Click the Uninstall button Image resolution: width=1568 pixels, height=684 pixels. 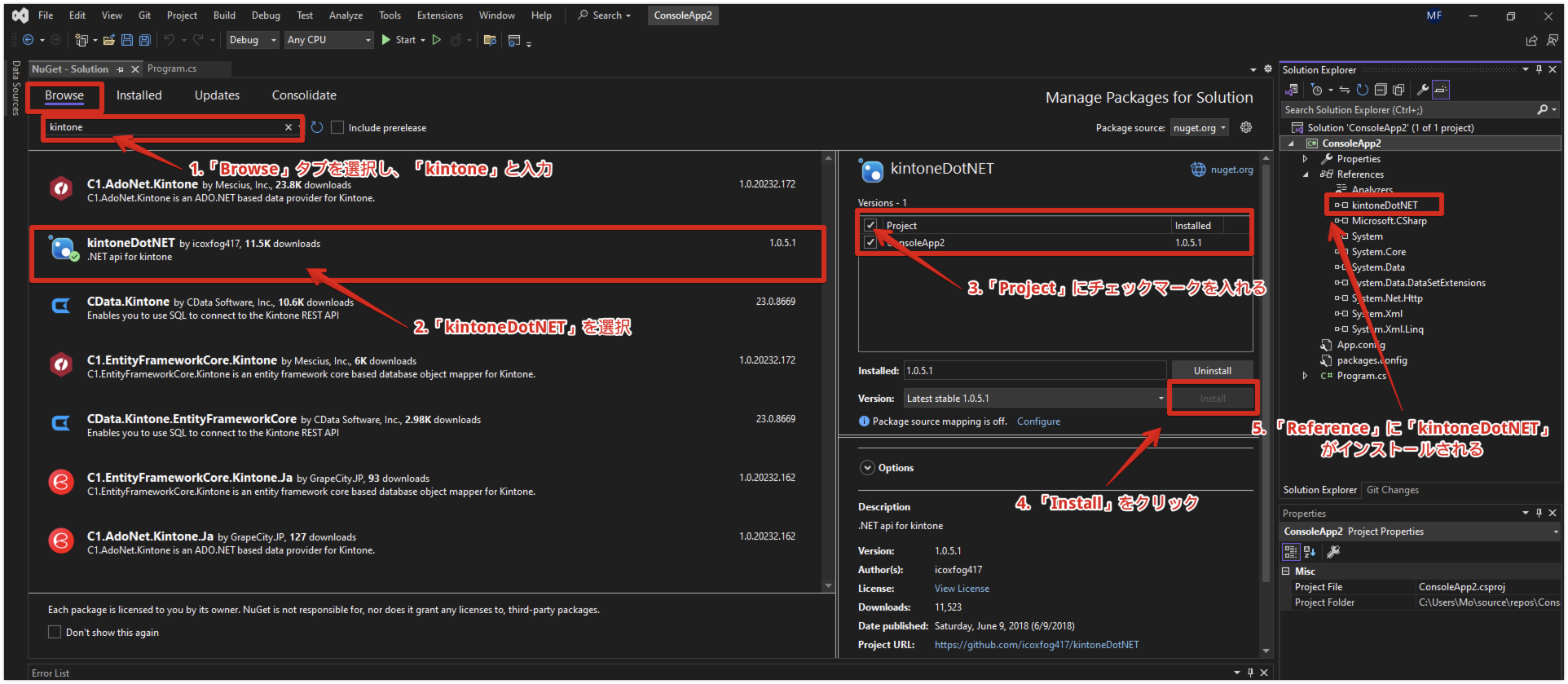[1212, 371]
